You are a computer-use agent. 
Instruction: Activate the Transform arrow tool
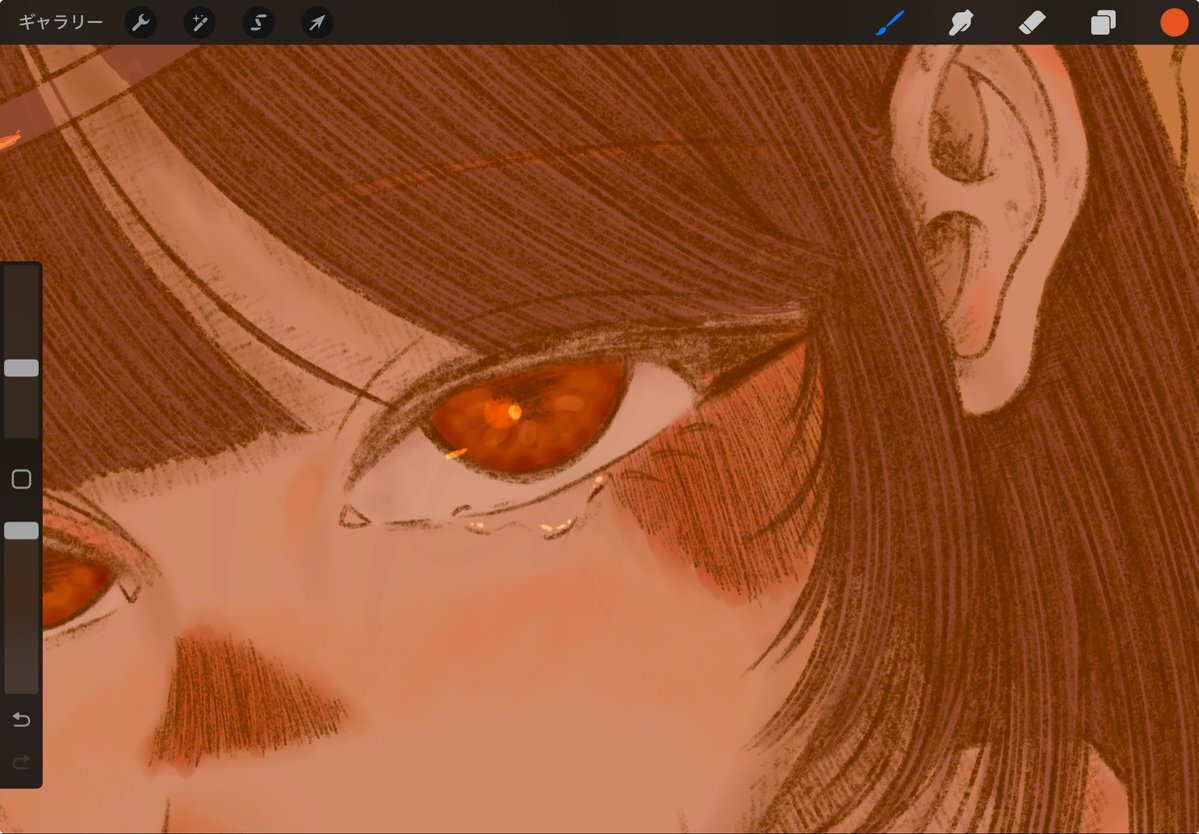click(317, 23)
